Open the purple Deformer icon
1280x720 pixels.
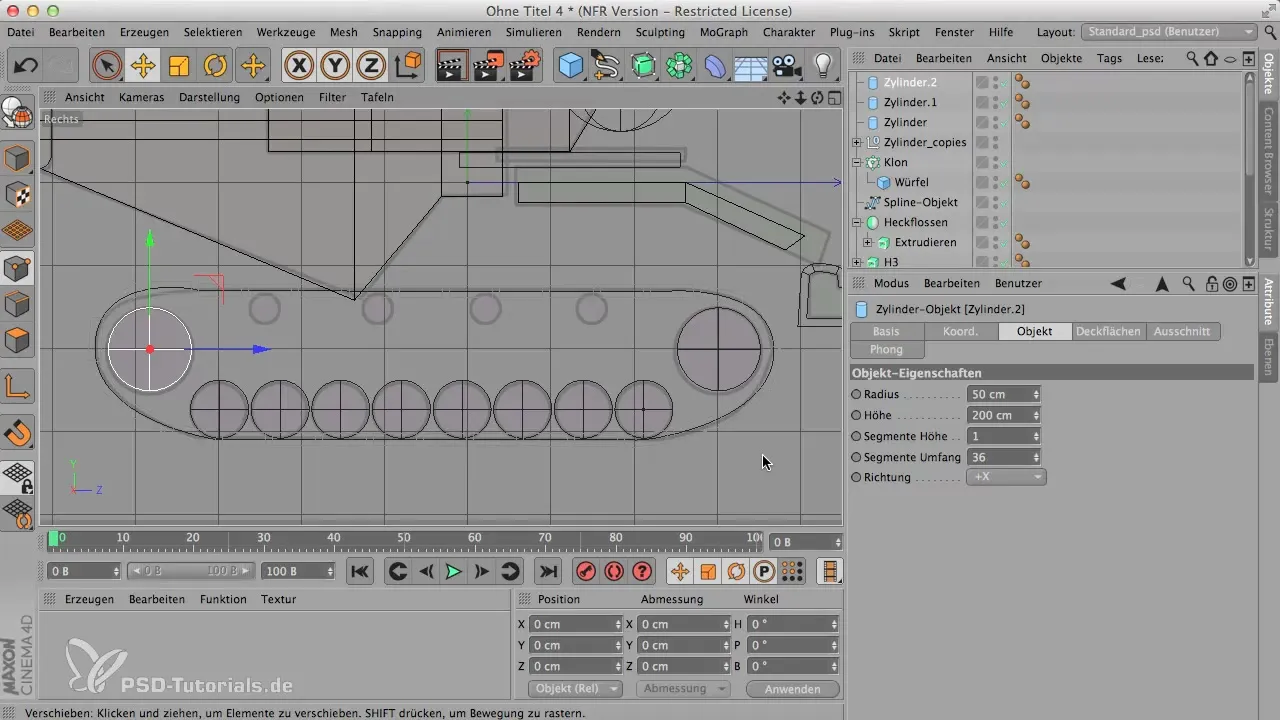(x=715, y=66)
